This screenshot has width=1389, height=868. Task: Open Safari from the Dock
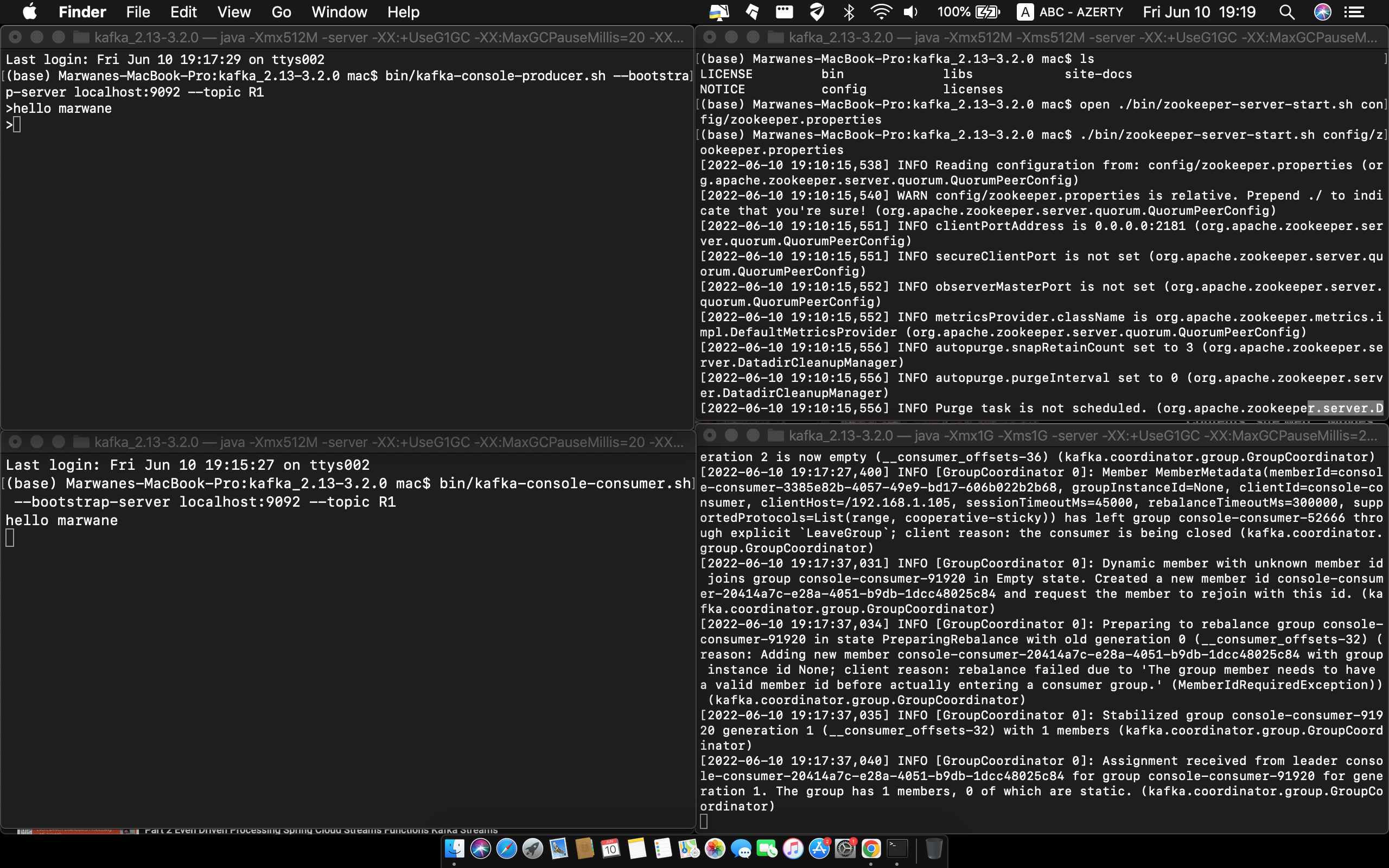(506, 848)
